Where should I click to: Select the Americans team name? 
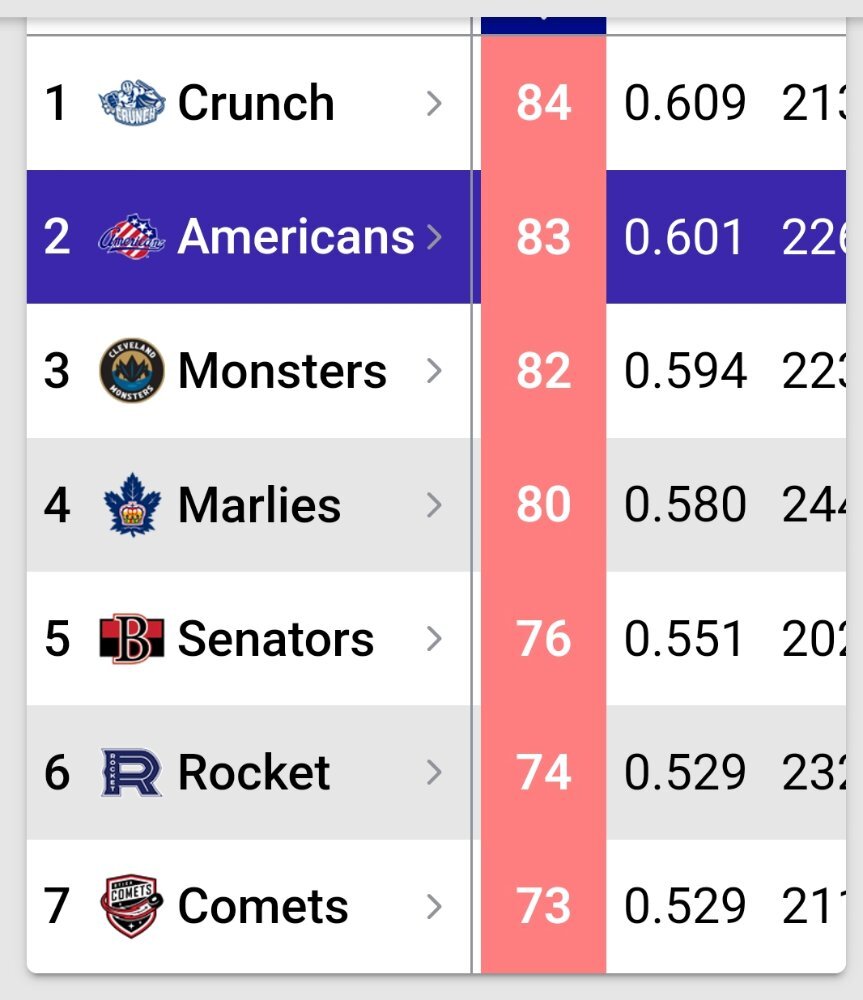tap(296, 237)
